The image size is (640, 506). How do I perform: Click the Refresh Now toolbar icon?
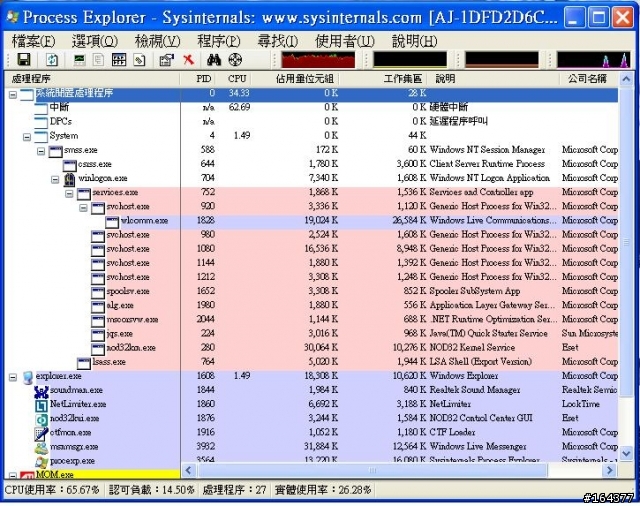(x=52, y=60)
